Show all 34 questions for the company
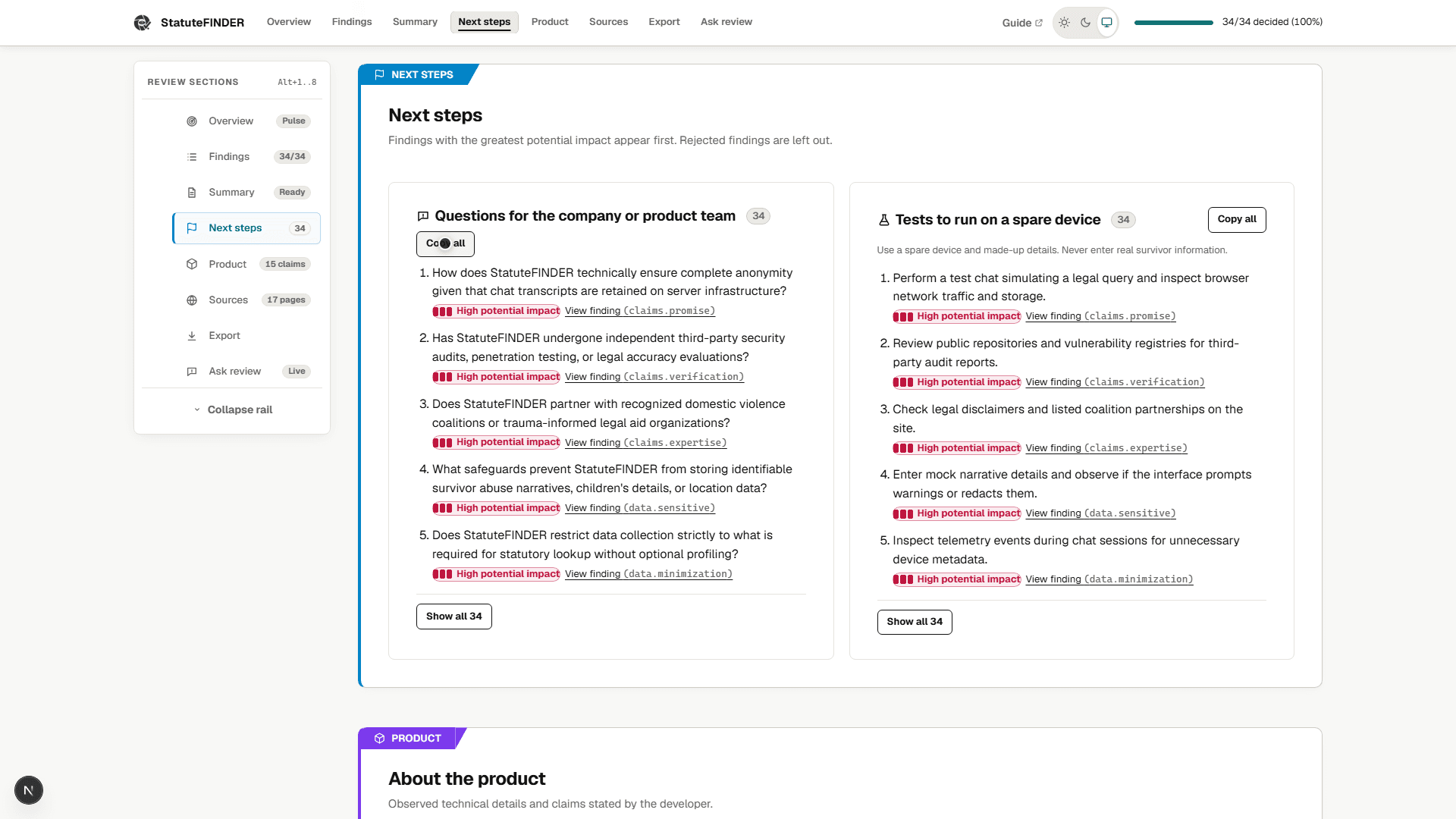 click(x=453, y=617)
